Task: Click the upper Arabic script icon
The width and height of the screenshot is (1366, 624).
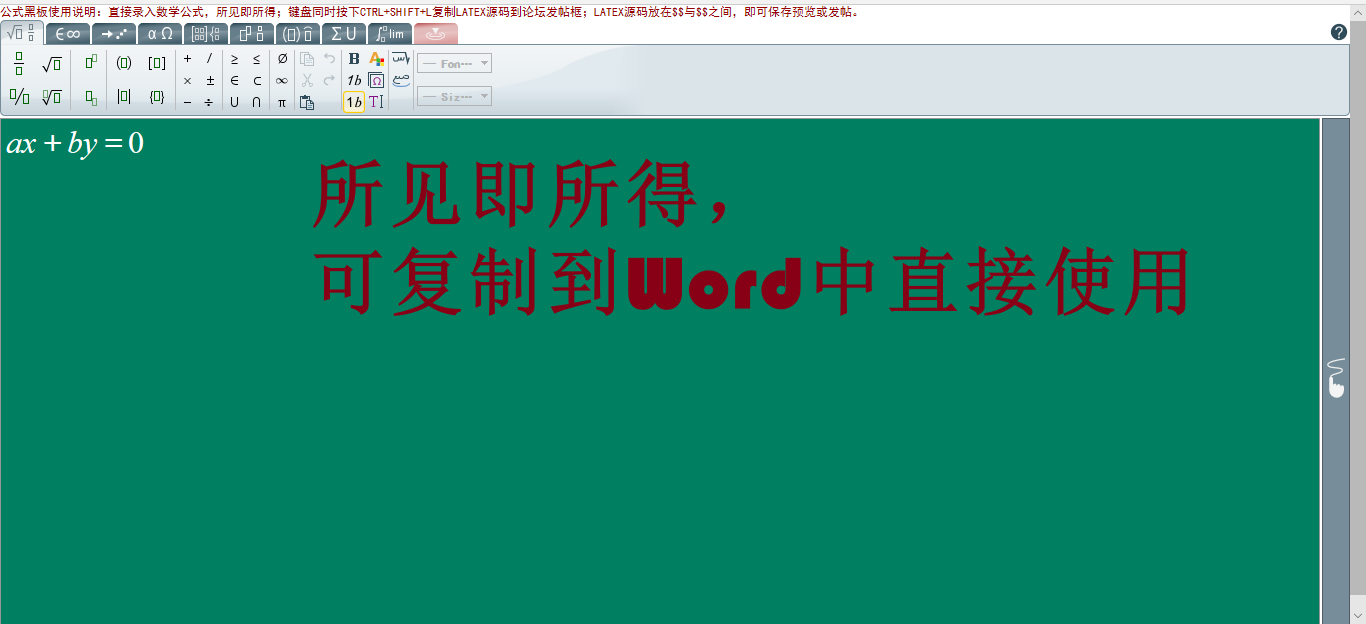Action: pos(400,58)
